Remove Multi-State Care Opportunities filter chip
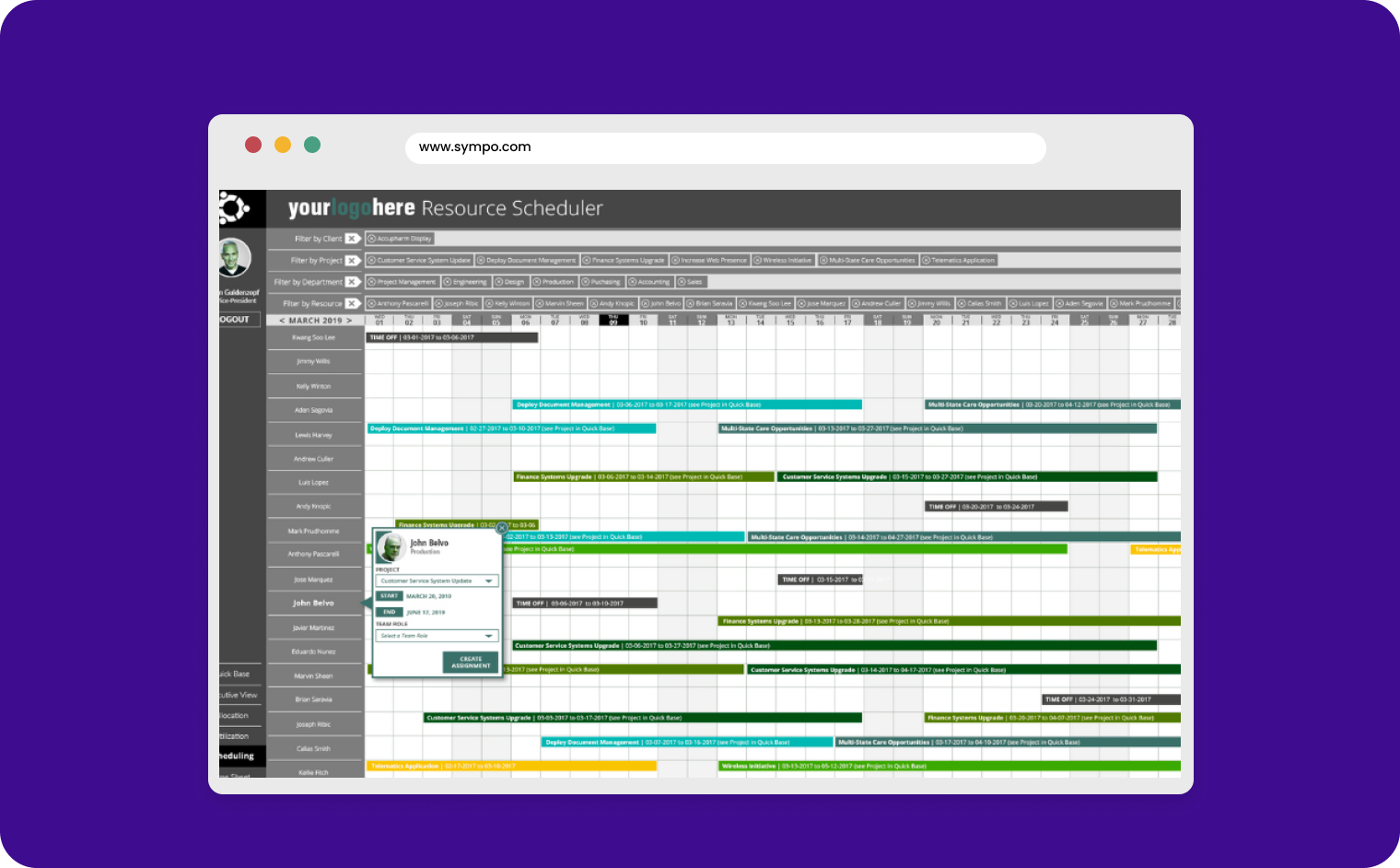The height and width of the screenshot is (868, 1400). point(823,261)
